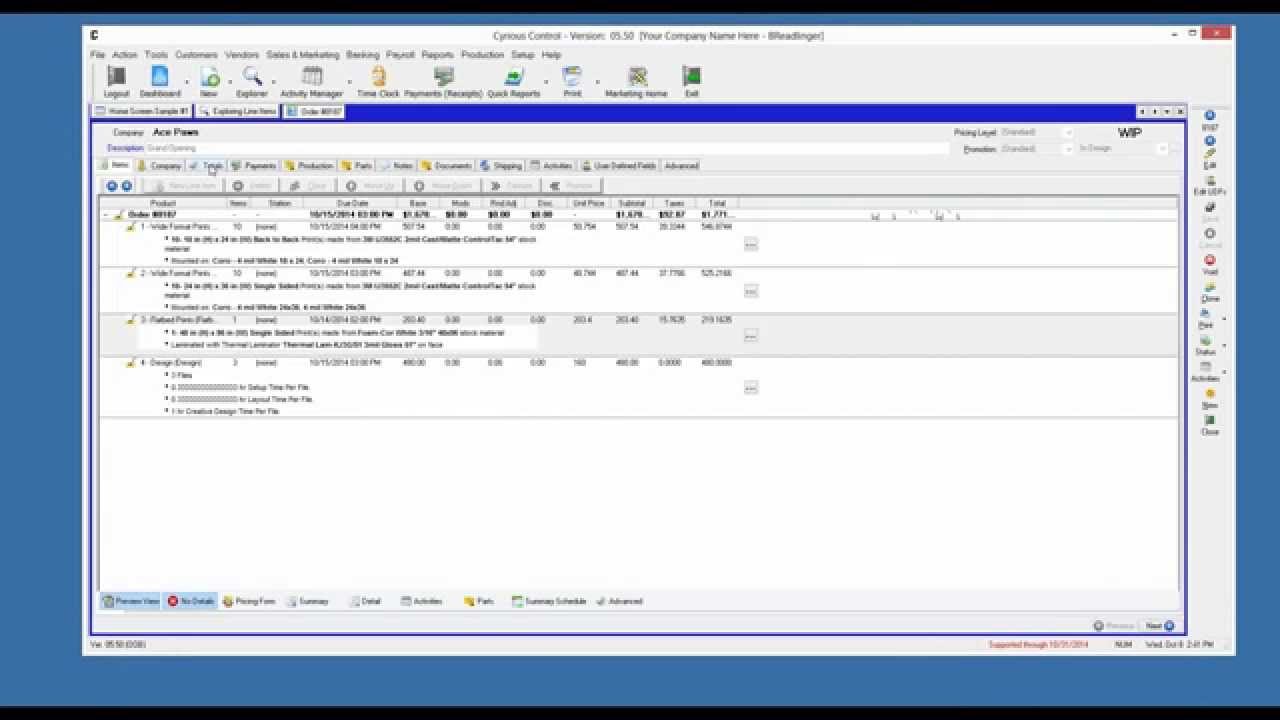Screen dimensions: 1280x720
Task: Click the Description field
Action: 546,148
